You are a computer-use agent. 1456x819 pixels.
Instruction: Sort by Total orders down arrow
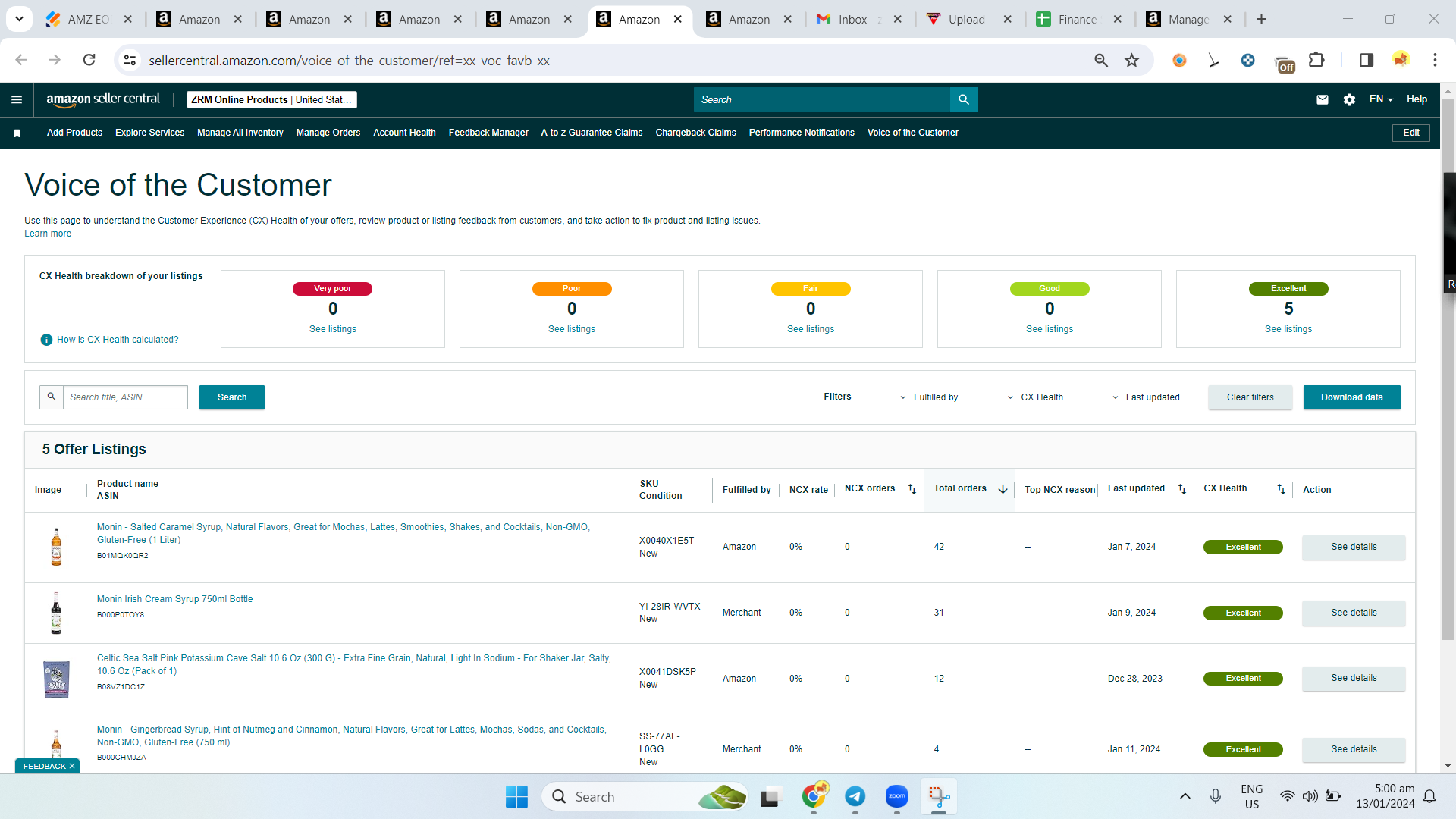[x=1003, y=489]
